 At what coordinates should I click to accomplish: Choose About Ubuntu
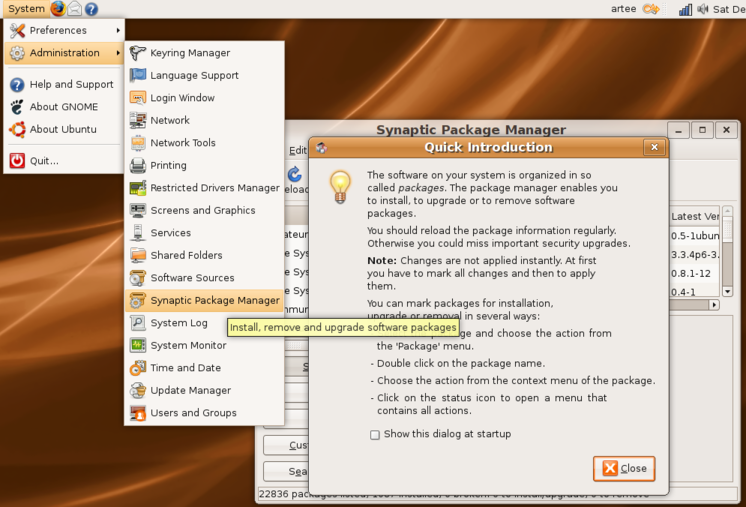[x=64, y=129]
